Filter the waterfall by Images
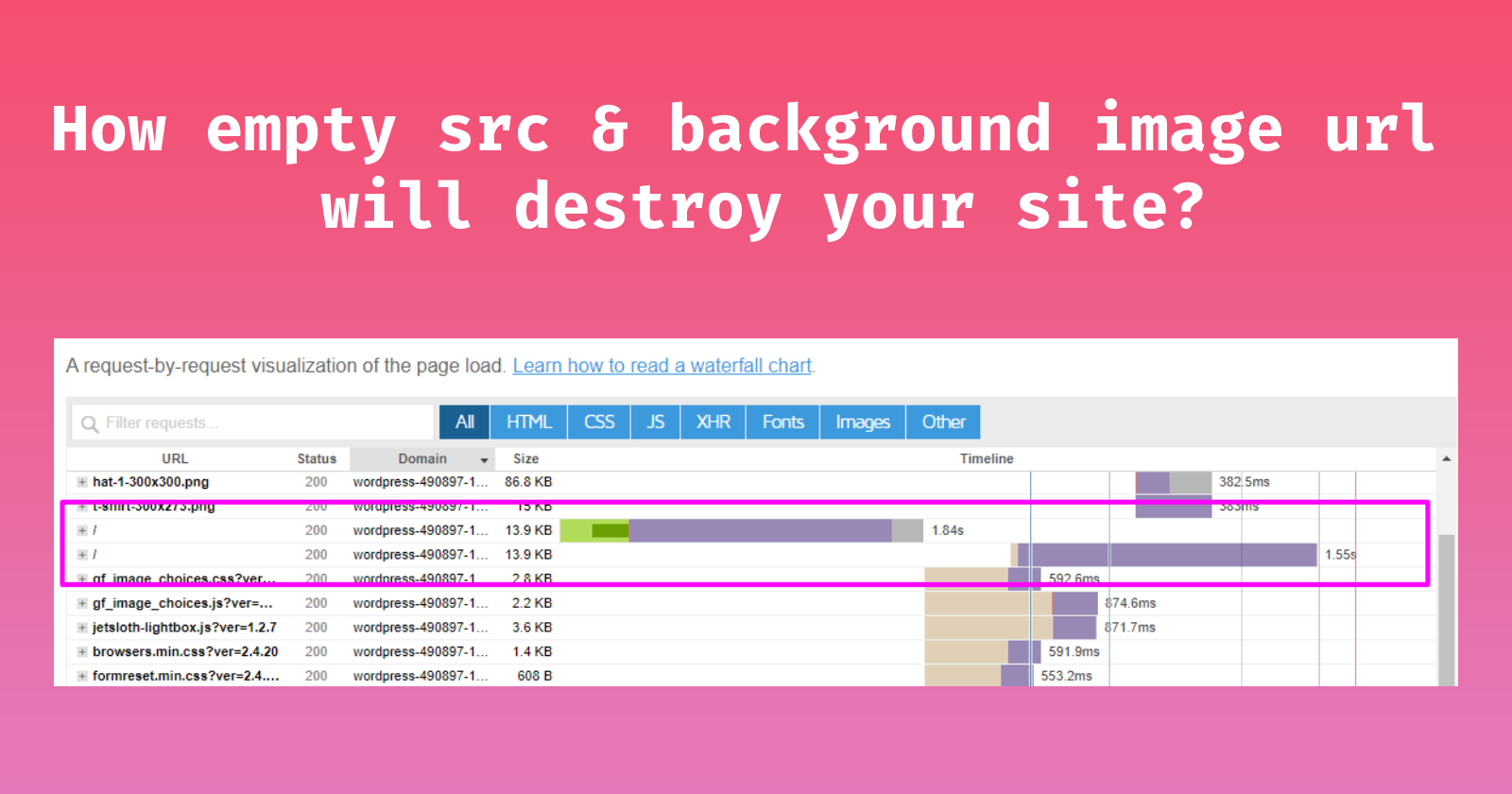Image resolution: width=1512 pixels, height=794 pixels. coord(863,423)
